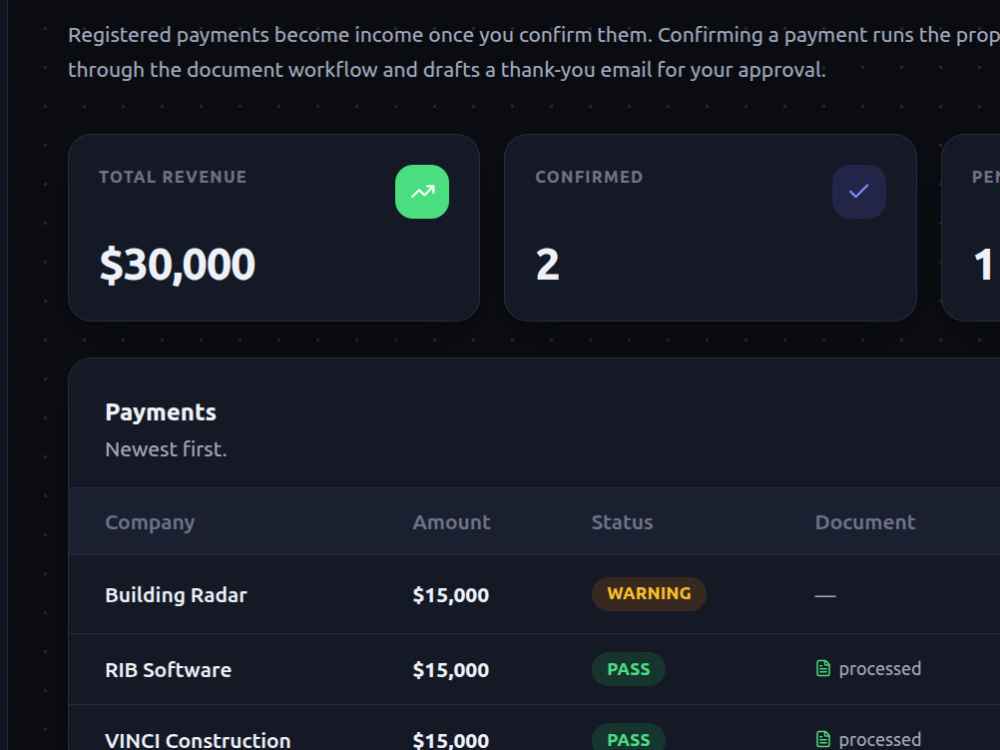Click the $30,000 total revenue value
The height and width of the screenshot is (750, 1000).
click(178, 265)
